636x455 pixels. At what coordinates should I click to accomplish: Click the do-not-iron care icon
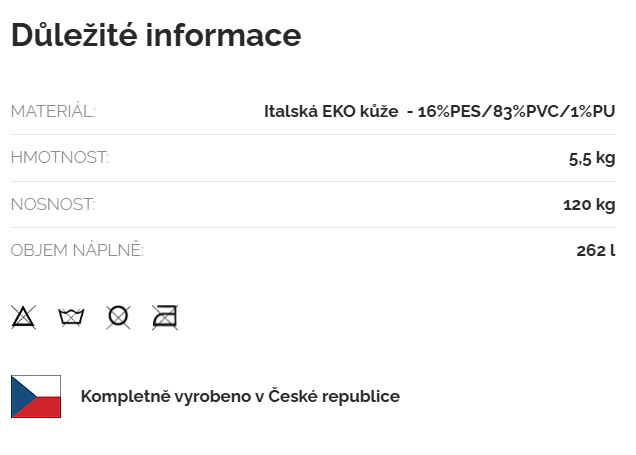165,318
